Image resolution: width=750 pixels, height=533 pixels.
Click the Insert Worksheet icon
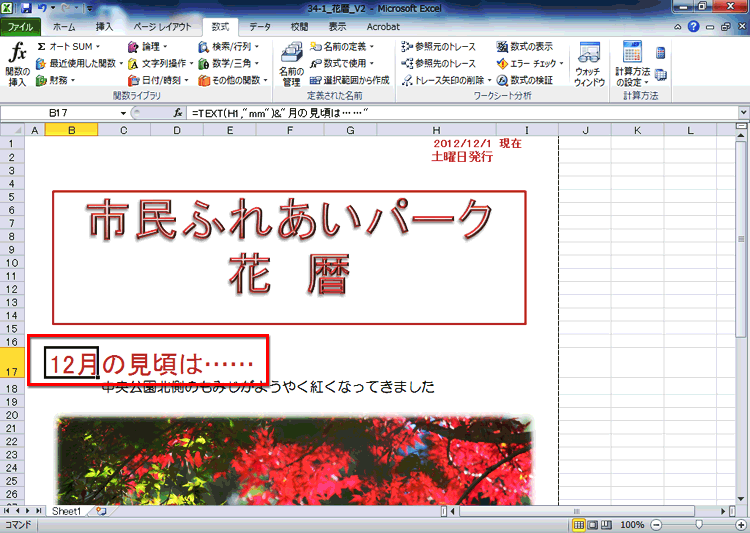tap(101, 511)
